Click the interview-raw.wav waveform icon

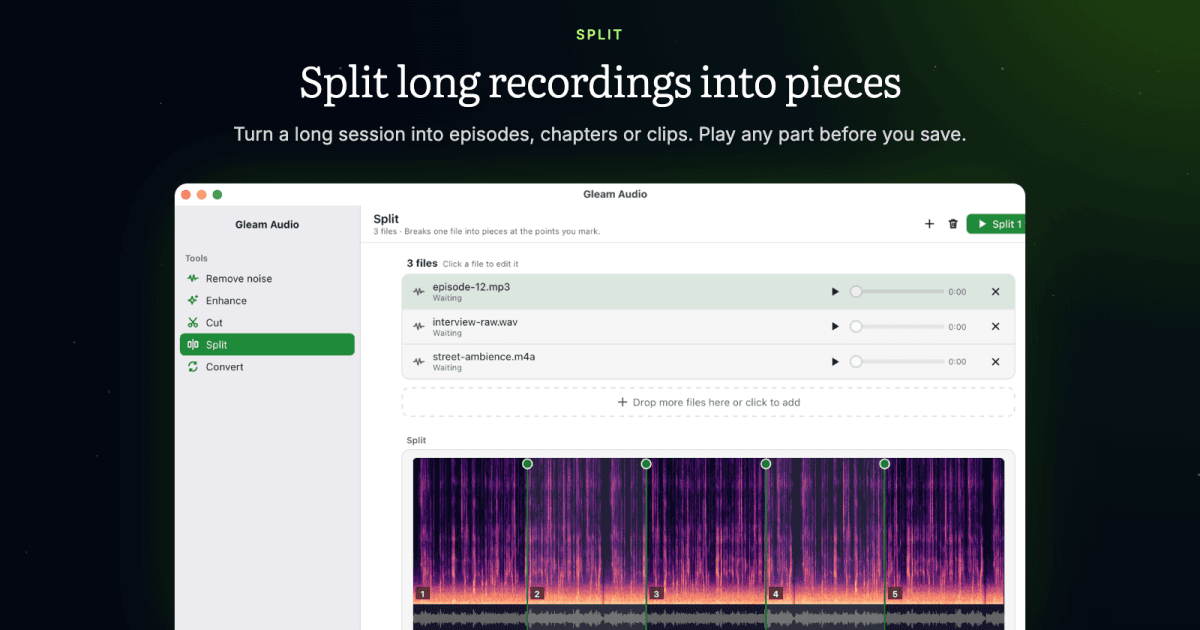tap(419, 327)
